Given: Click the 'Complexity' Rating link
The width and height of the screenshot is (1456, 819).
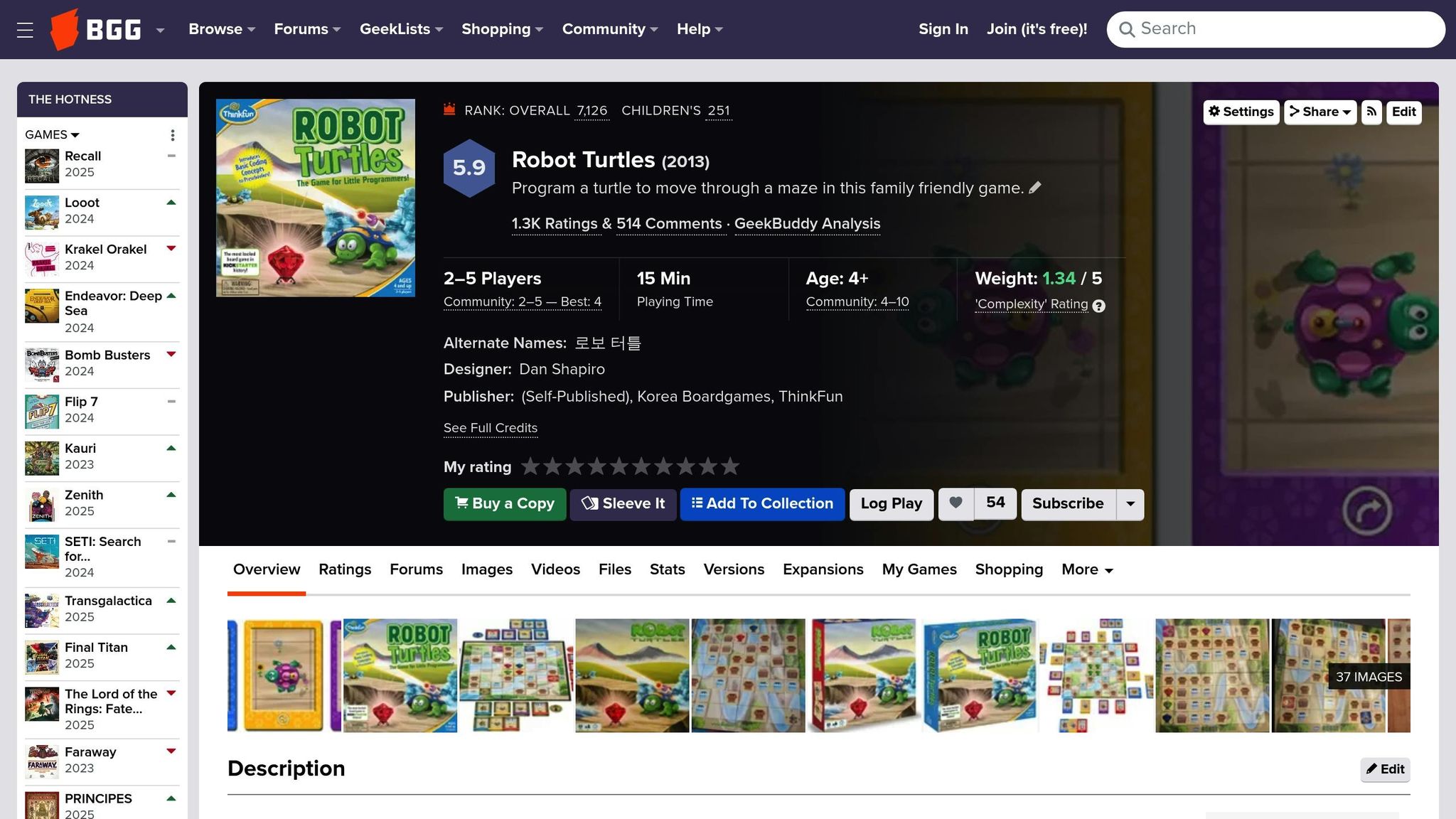Looking at the screenshot, I should click(1032, 304).
